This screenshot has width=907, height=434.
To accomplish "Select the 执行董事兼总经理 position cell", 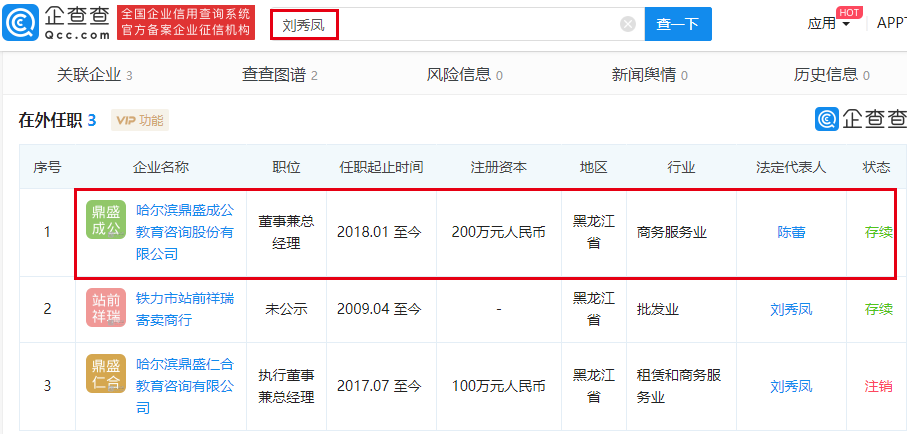I will [x=286, y=386].
